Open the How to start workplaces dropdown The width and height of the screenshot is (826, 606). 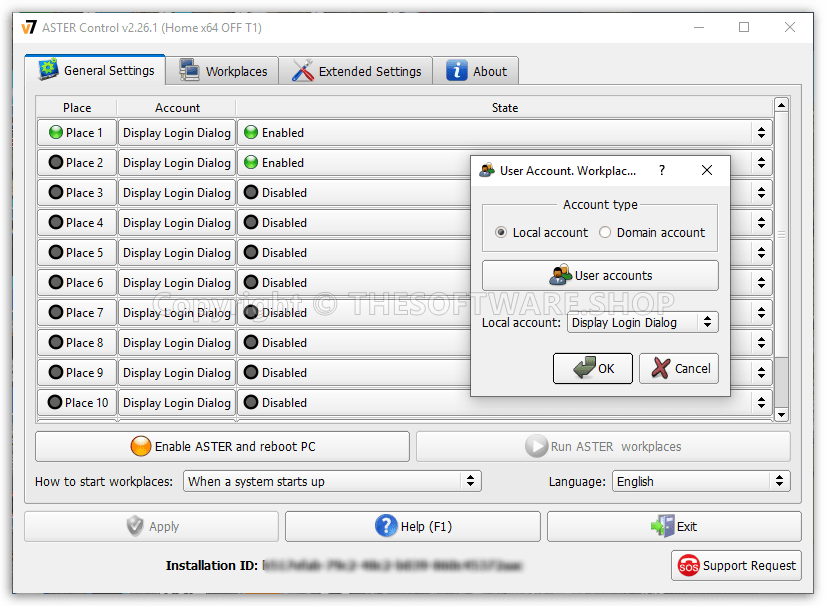pyautogui.click(x=332, y=481)
